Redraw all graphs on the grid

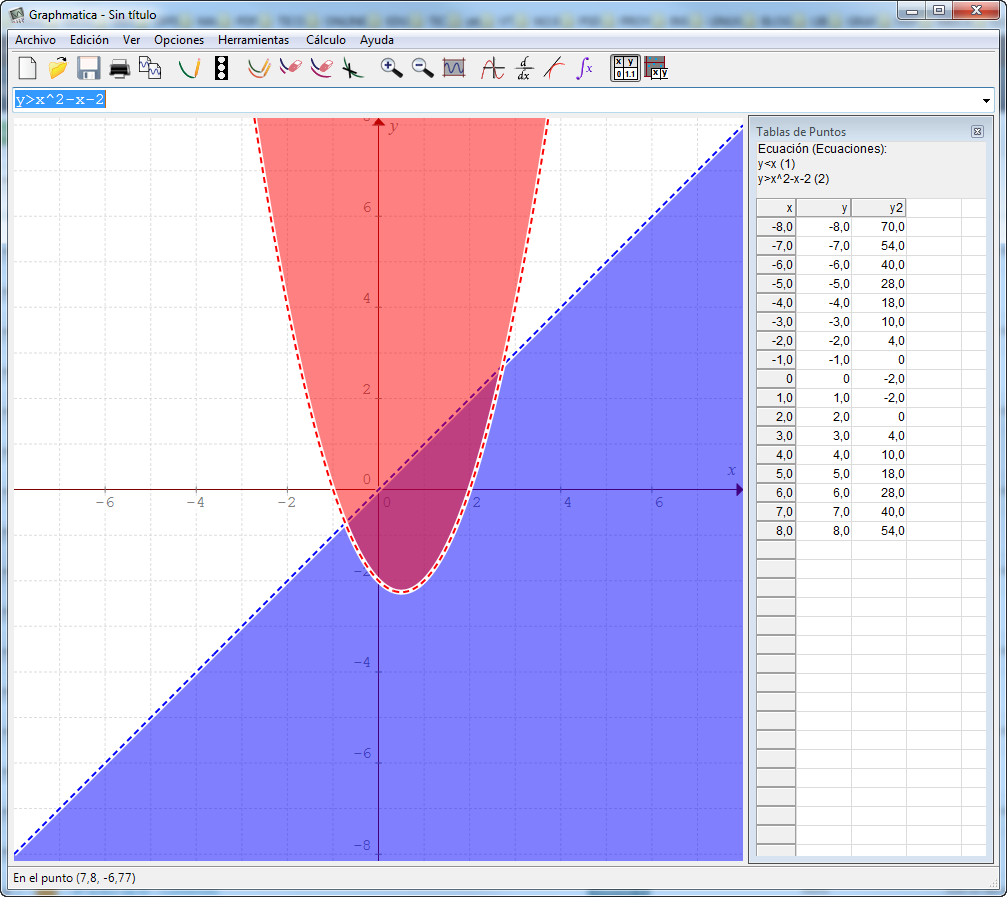tap(257, 68)
